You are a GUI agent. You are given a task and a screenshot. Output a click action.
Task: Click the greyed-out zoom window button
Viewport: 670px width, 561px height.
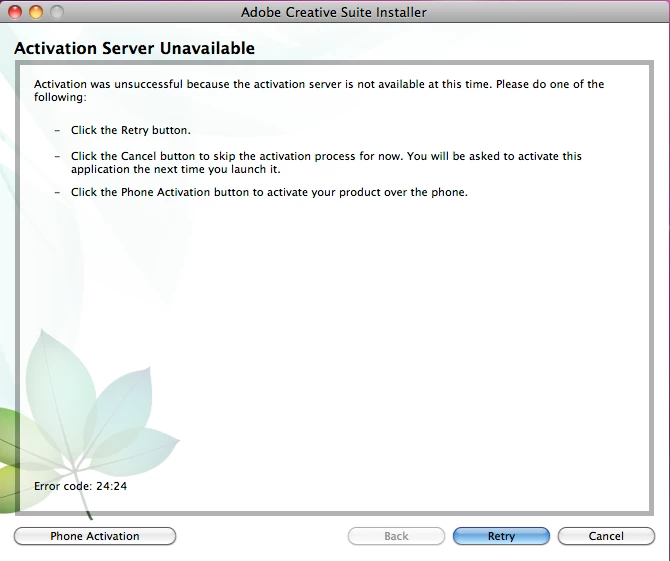point(57,12)
